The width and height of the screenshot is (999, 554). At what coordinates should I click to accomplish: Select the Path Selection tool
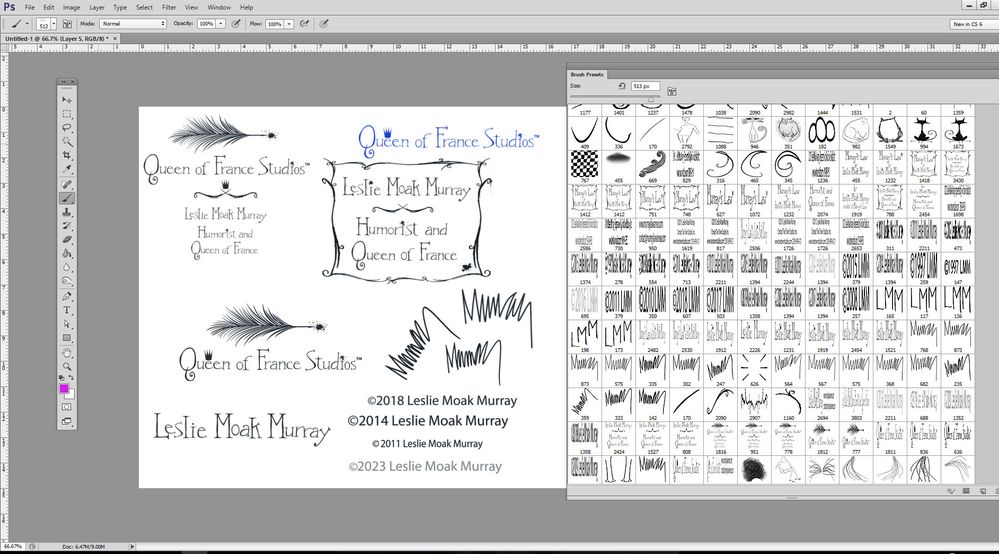pyautogui.click(x=66, y=325)
